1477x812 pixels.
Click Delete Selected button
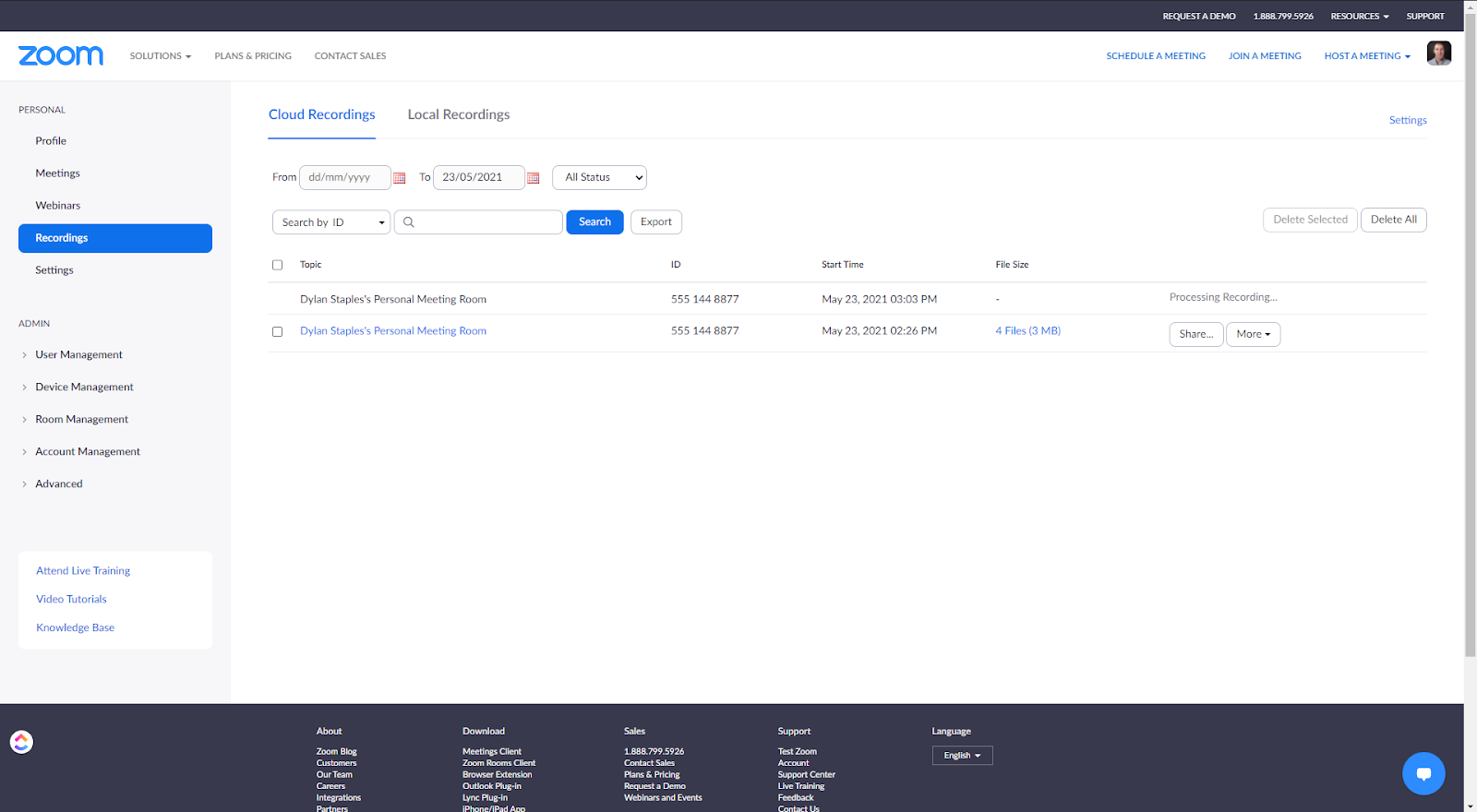tap(1310, 220)
